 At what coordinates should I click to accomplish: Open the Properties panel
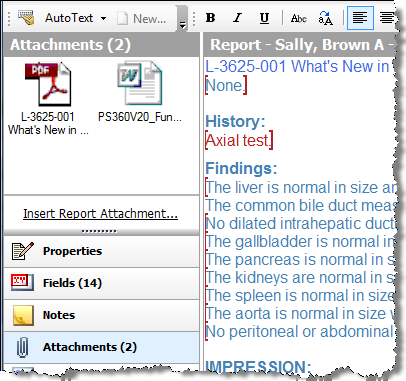coord(102,251)
